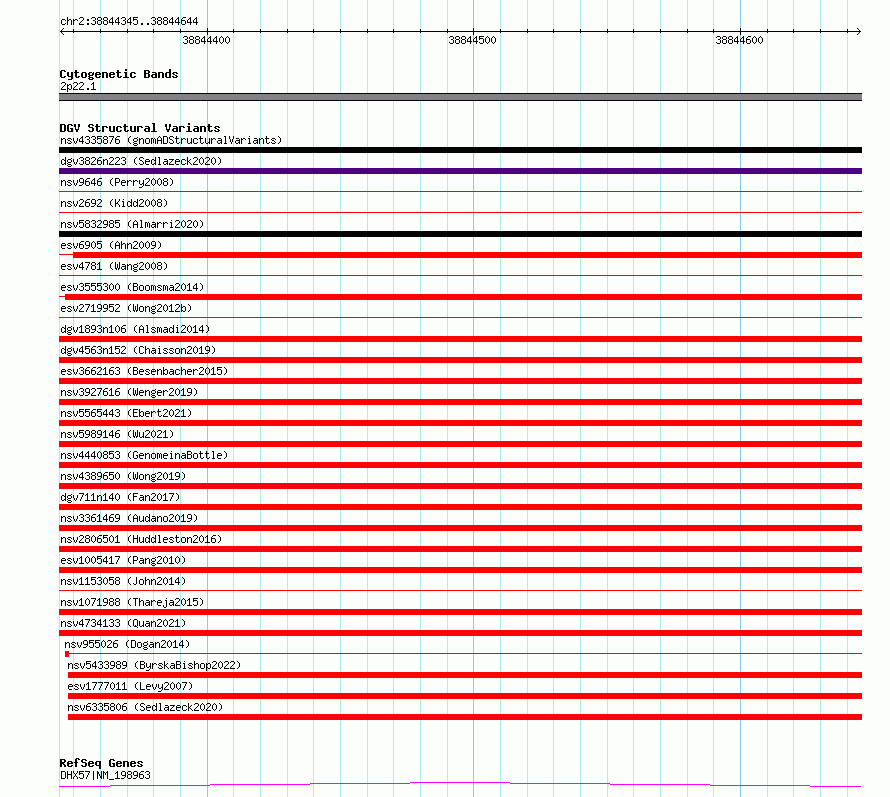Image resolution: width=890 pixels, height=797 pixels.
Task: Open variant nsv4734133 (Quan2021)
Action: pos(123,623)
